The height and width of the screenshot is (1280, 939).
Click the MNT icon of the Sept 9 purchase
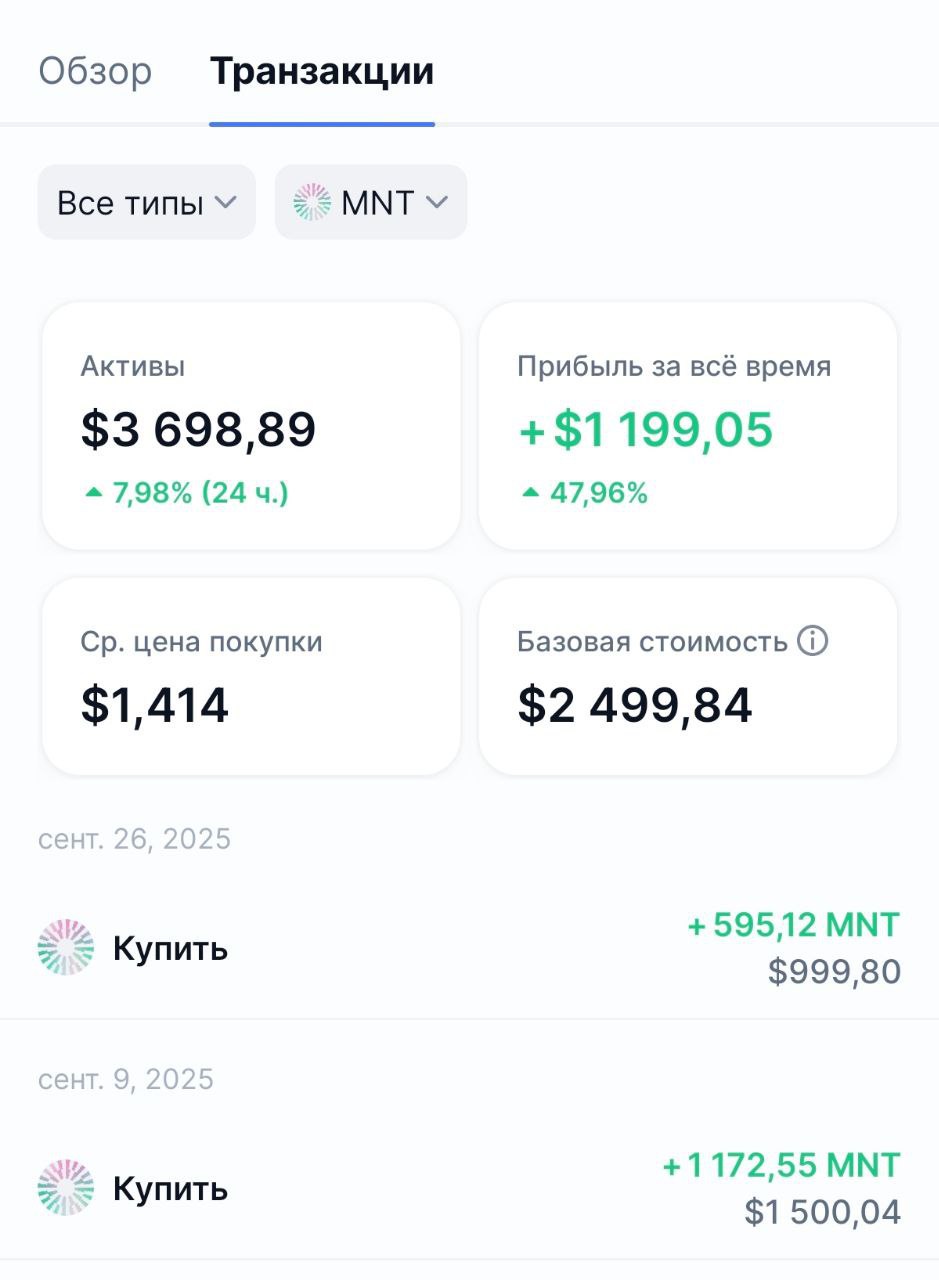[66, 1188]
